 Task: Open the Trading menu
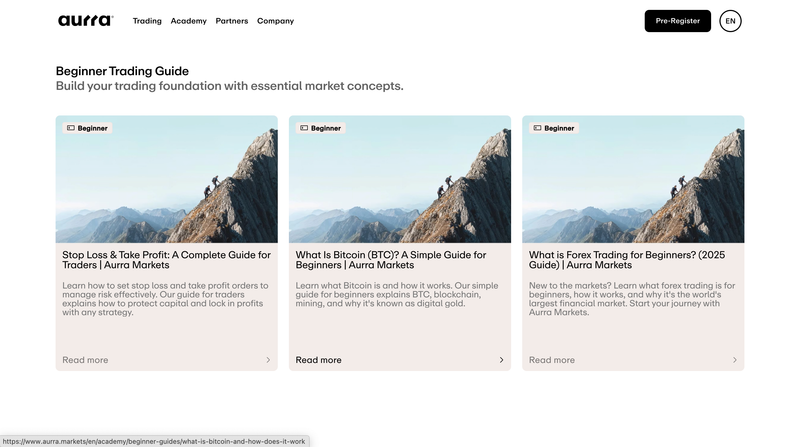click(147, 21)
